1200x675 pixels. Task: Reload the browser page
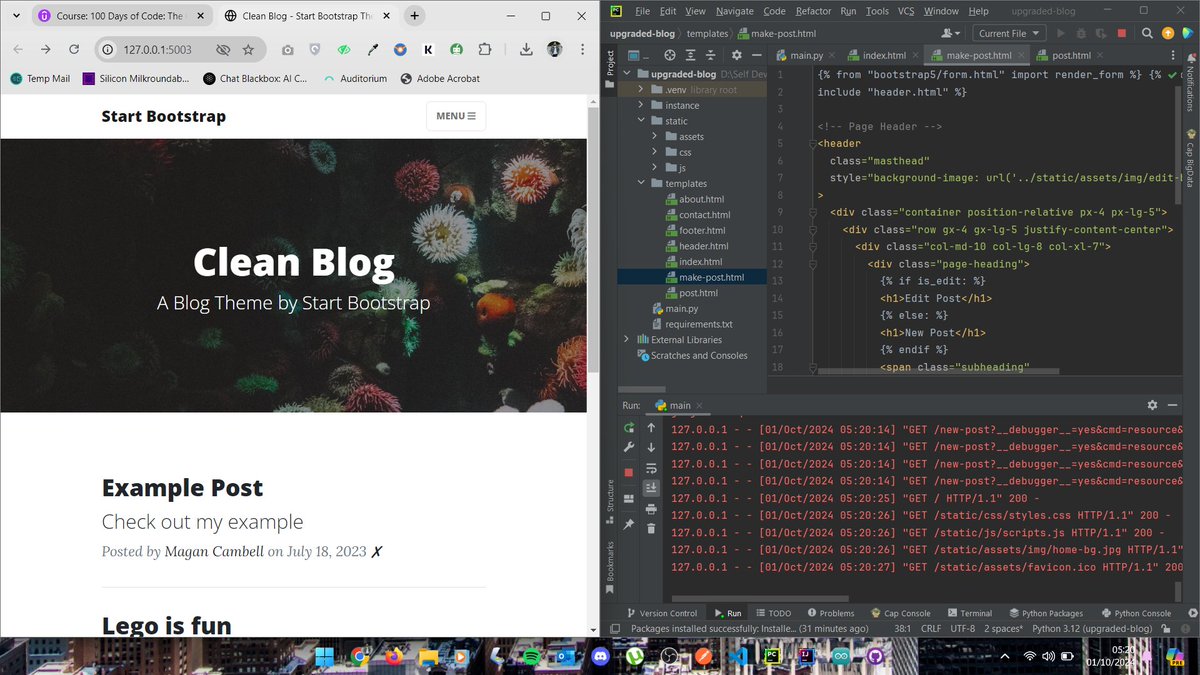pyautogui.click(x=74, y=49)
